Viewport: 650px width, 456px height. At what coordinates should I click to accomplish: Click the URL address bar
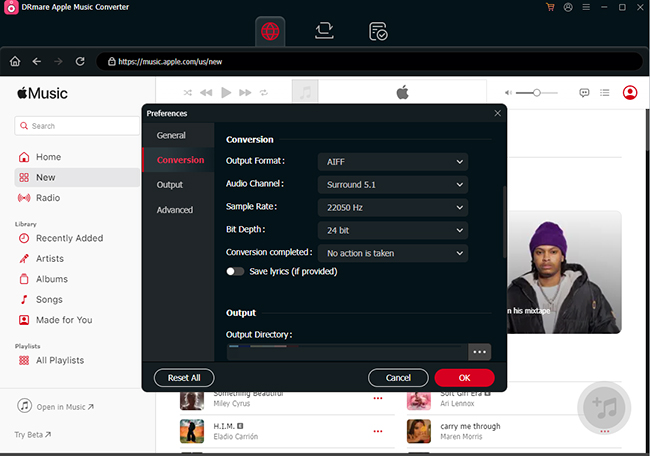(x=369, y=62)
